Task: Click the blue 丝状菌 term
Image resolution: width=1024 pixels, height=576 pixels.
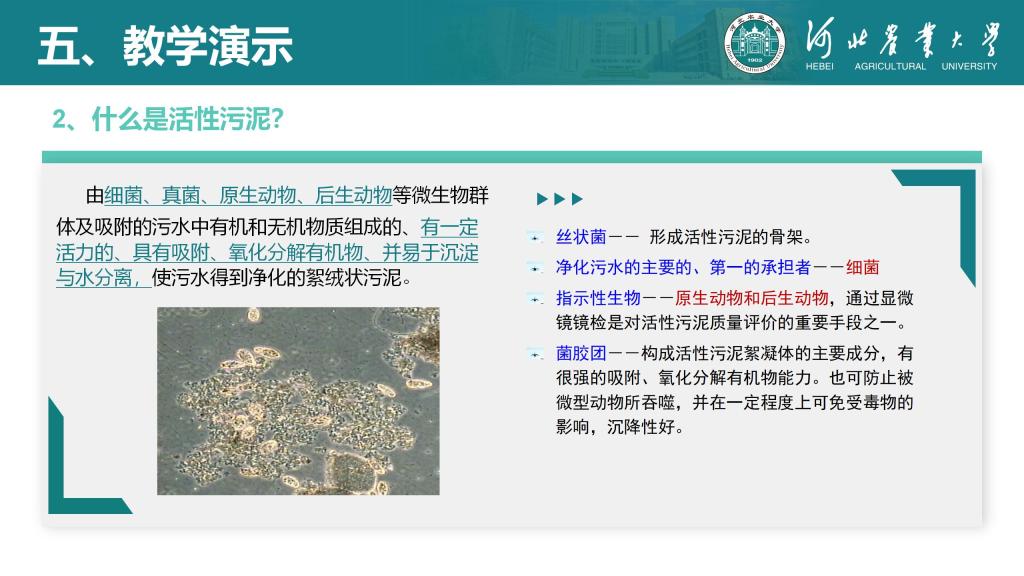Action: [581, 238]
